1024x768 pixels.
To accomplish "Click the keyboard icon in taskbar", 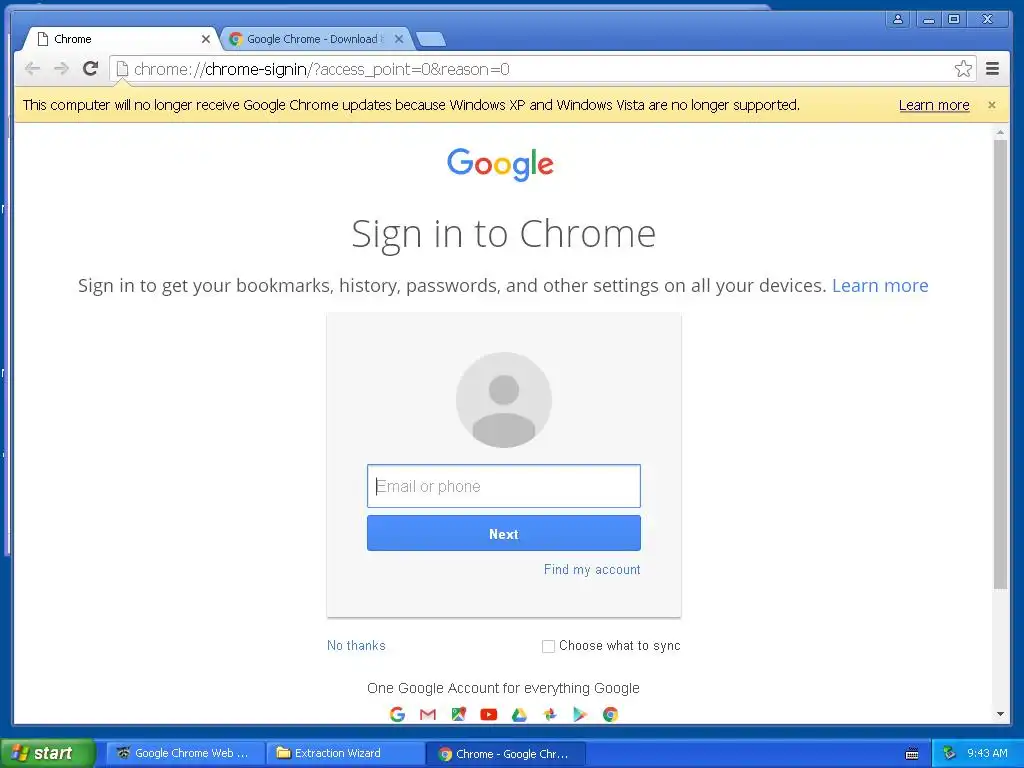I will pyautogui.click(x=912, y=754).
